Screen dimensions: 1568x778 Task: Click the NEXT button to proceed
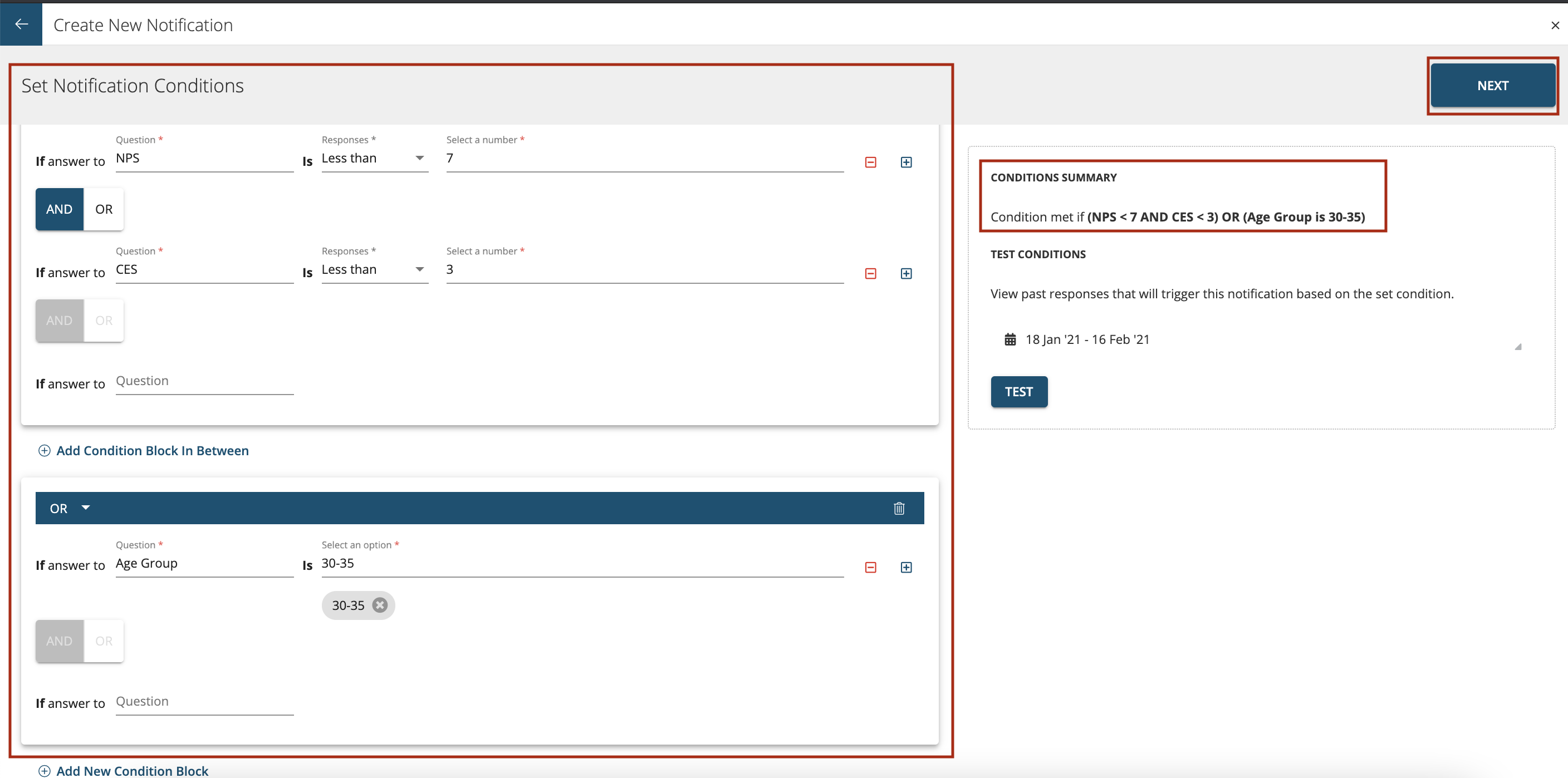click(x=1493, y=85)
